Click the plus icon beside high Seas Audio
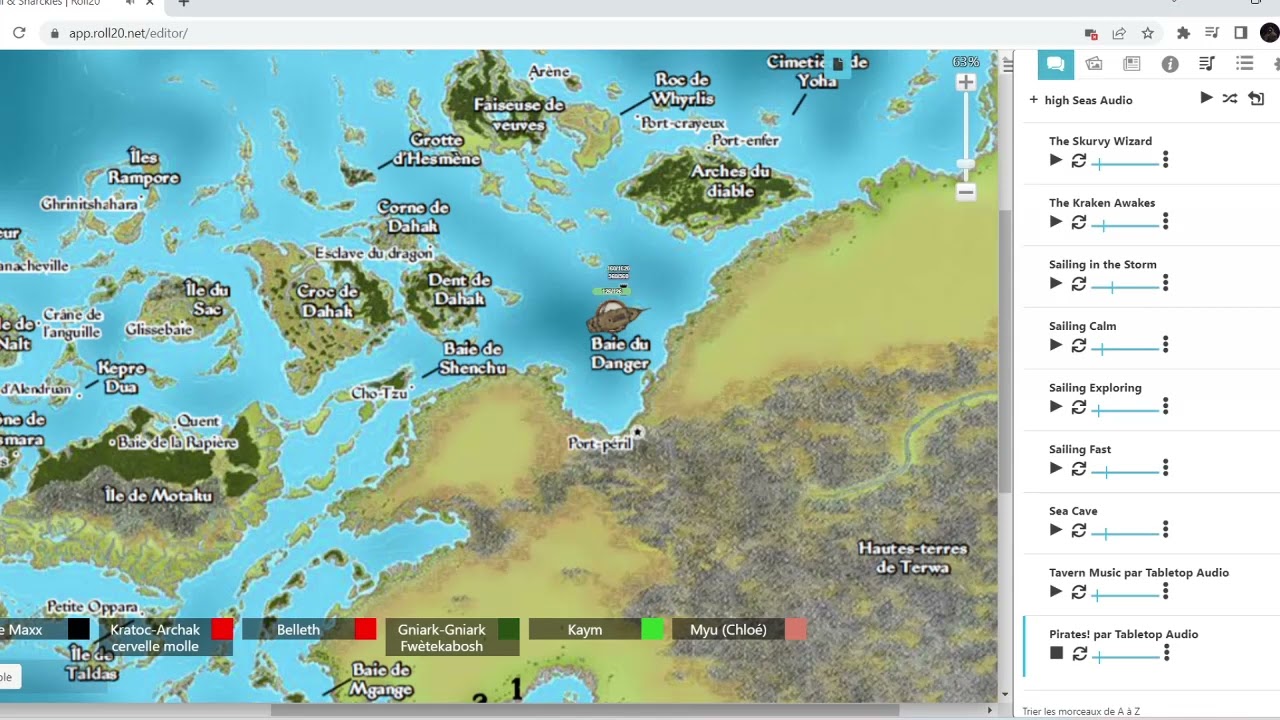 click(x=1034, y=100)
